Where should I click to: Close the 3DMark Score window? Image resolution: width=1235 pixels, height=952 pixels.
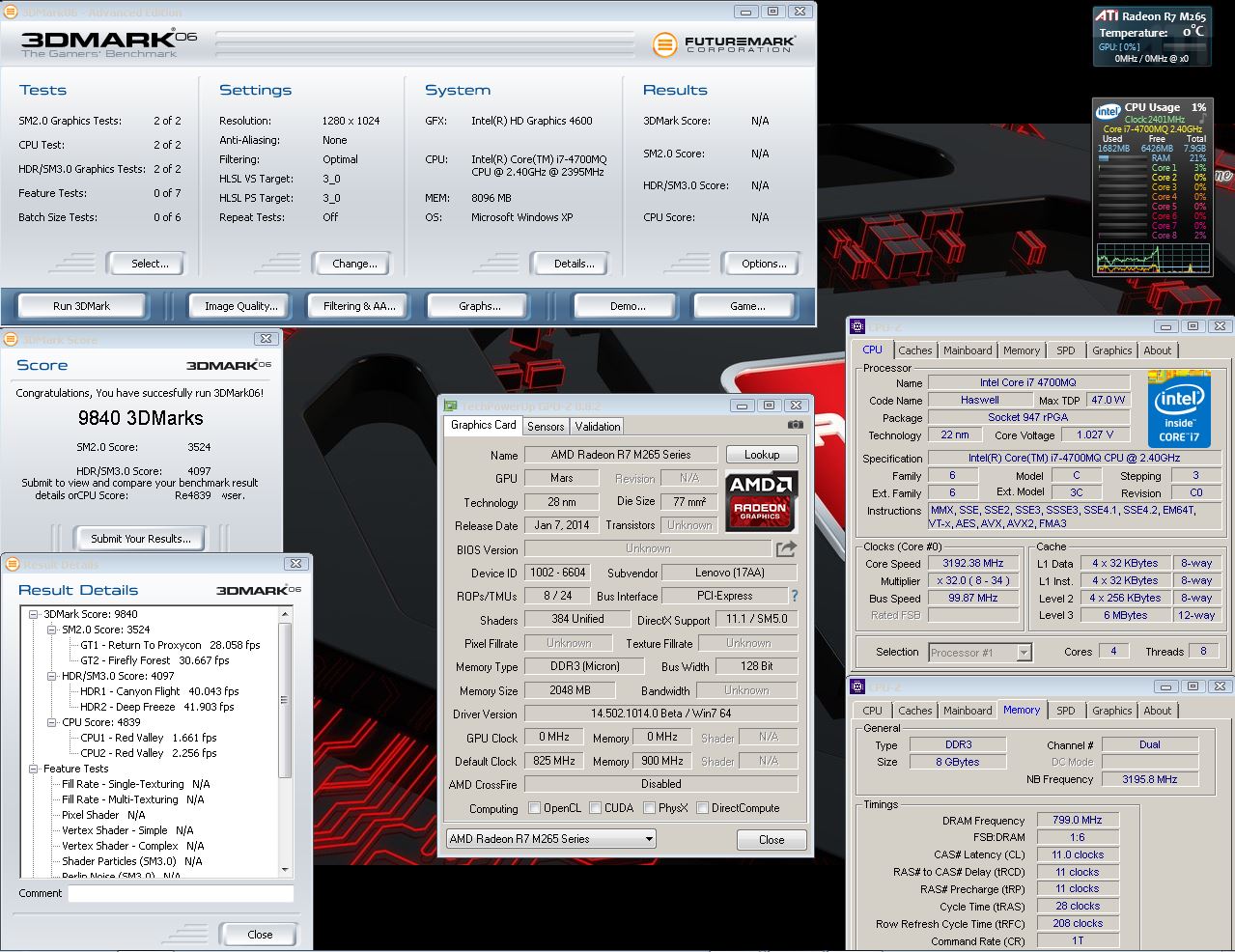266,339
